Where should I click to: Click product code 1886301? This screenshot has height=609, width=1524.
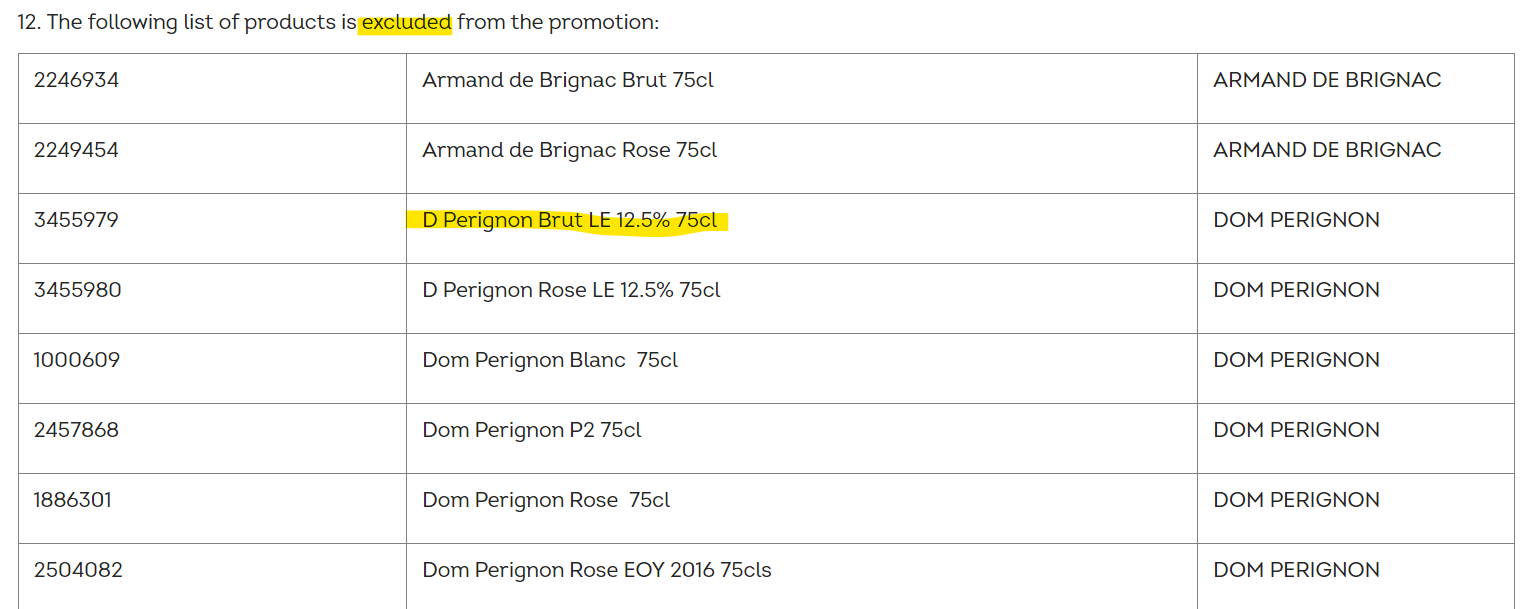click(x=73, y=500)
